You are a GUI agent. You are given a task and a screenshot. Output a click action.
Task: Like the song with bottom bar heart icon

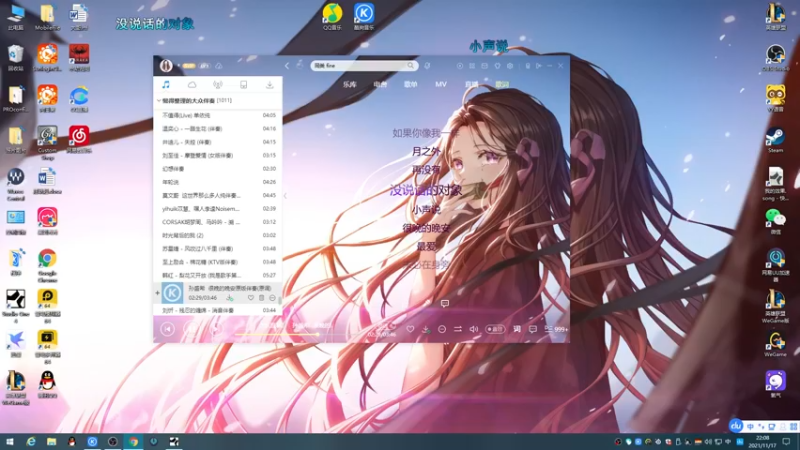tap(410, 329)
